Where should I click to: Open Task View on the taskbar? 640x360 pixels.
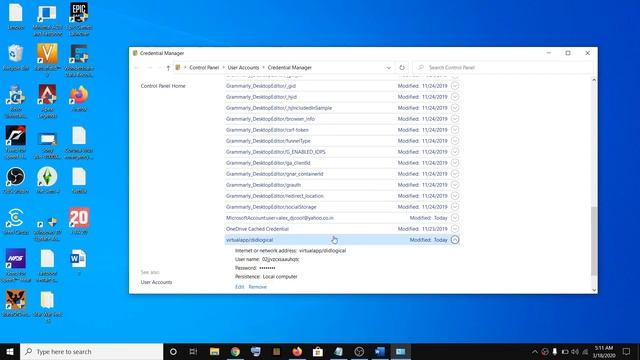[193, 351]
